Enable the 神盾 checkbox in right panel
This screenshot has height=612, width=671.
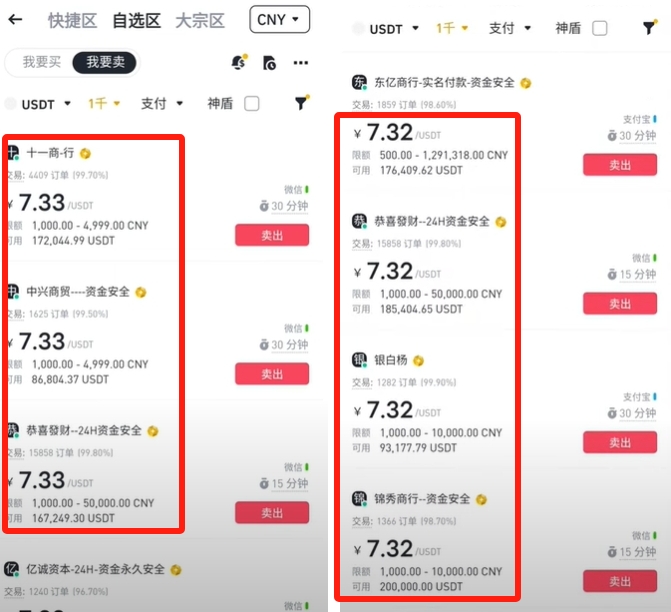coord(600,28)
